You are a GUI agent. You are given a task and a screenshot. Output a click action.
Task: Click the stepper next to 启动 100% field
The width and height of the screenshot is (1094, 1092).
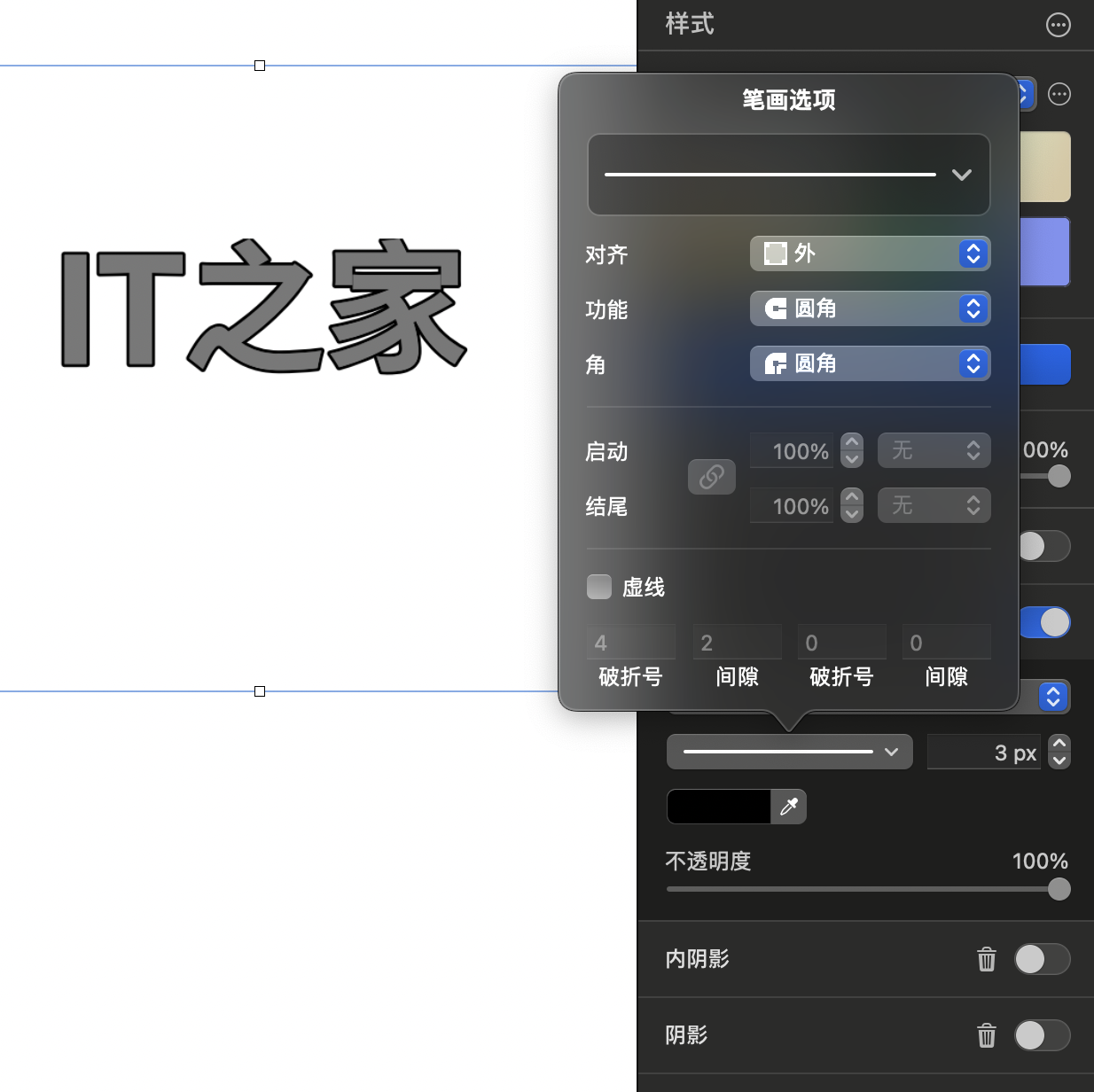coord(852,450)
